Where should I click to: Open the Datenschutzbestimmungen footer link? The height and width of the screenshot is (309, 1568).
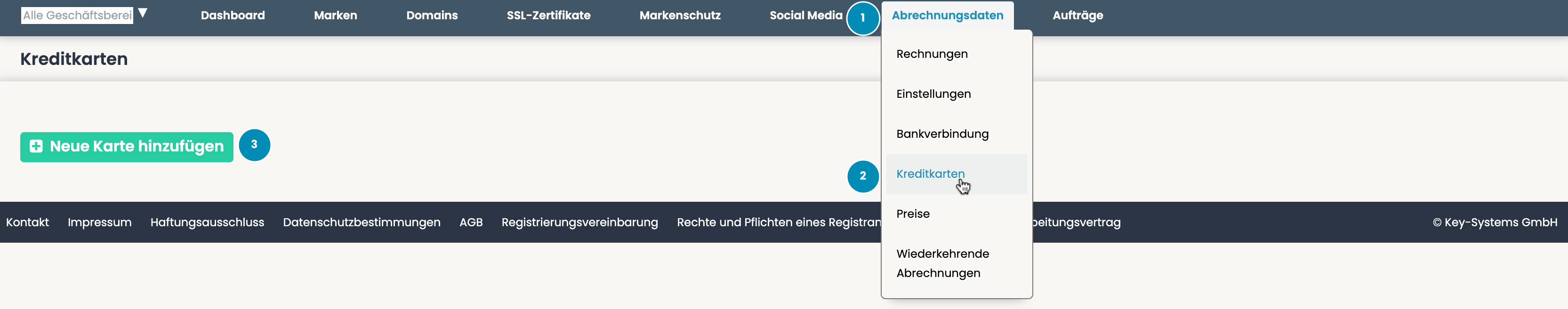[362, 222]
